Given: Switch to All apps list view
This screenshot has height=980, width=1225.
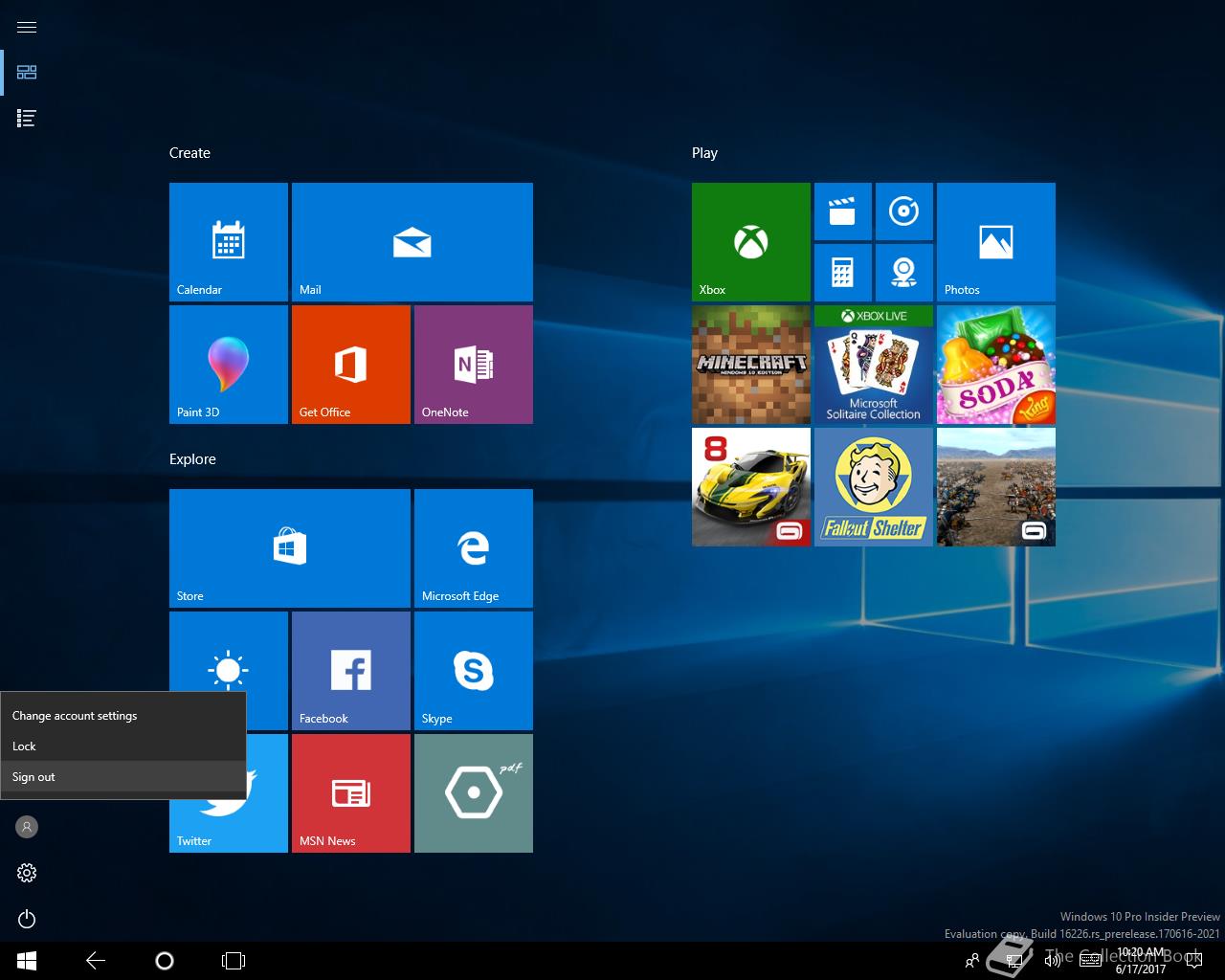Looking at the screenshot, I should coord(27,119).
